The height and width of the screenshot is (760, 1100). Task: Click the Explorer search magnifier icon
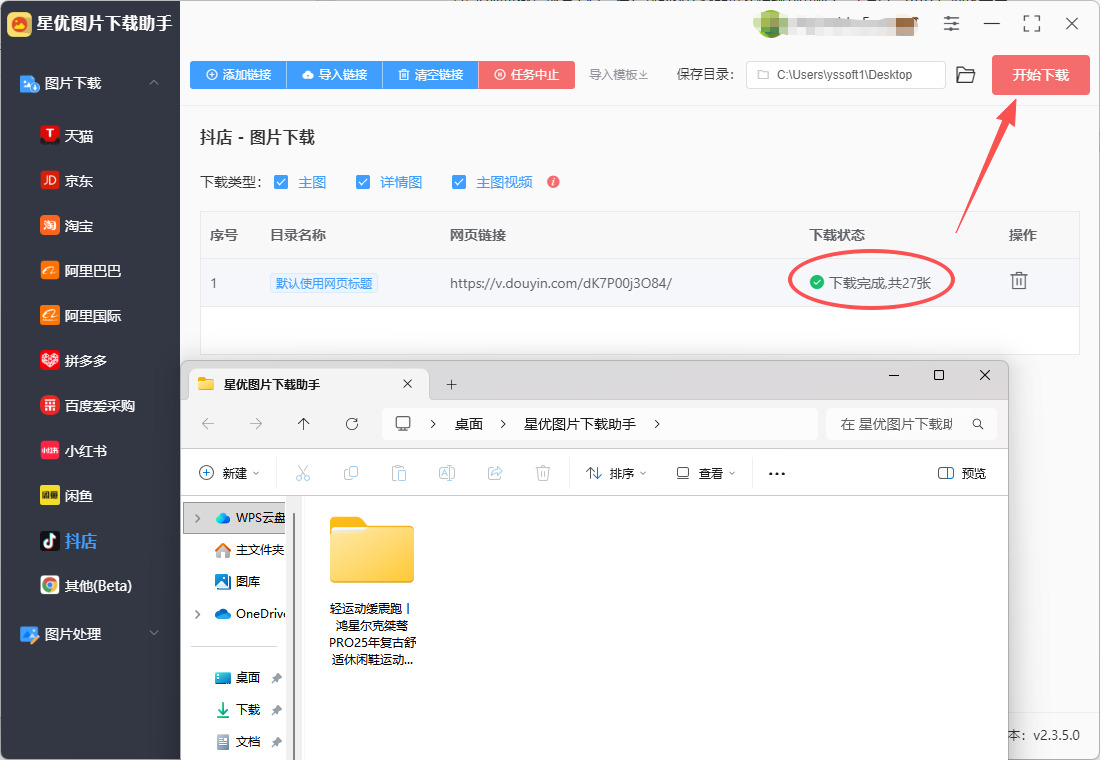[x=978, y=424]
